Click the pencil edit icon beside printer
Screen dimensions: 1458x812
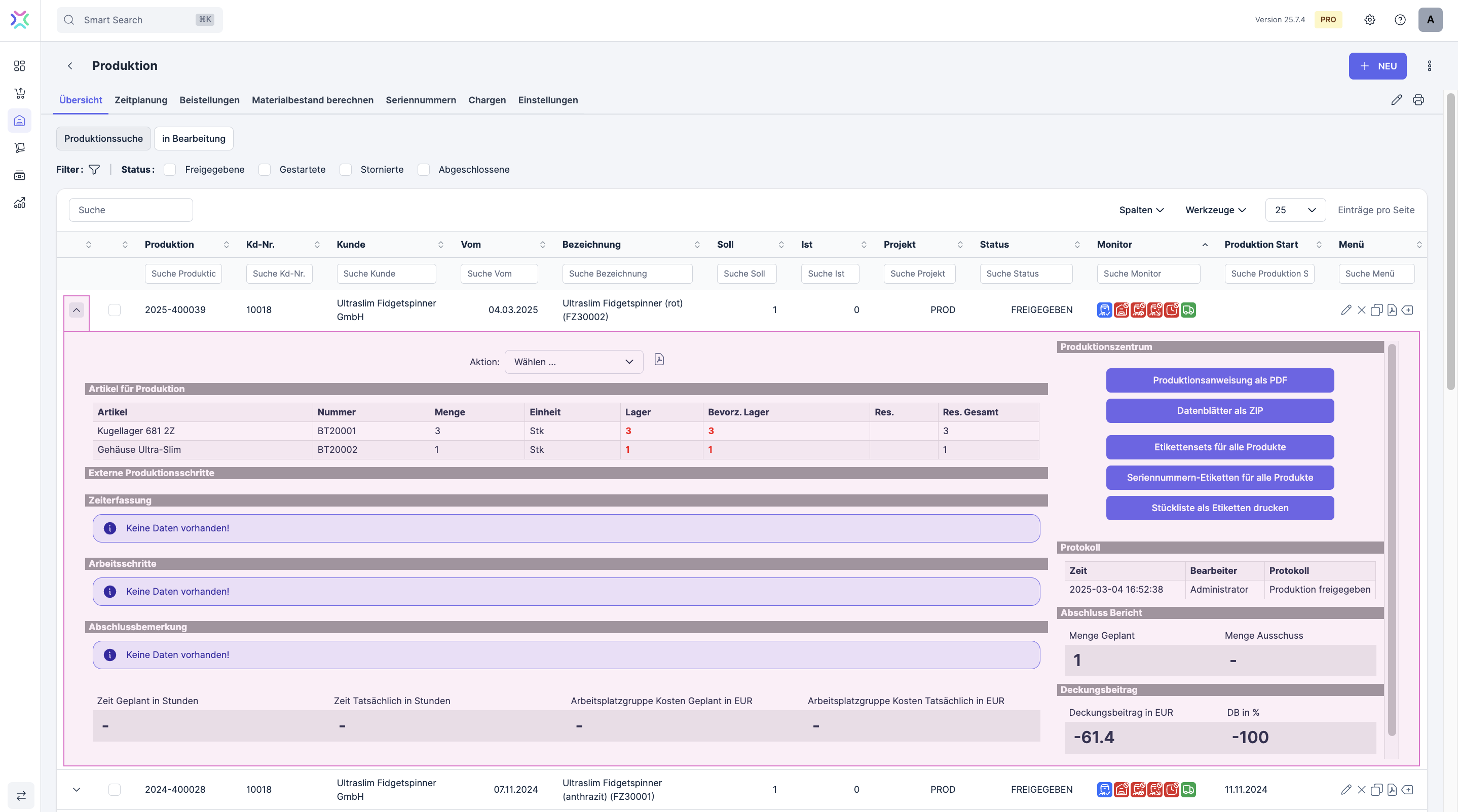(x=1396, y=100)
